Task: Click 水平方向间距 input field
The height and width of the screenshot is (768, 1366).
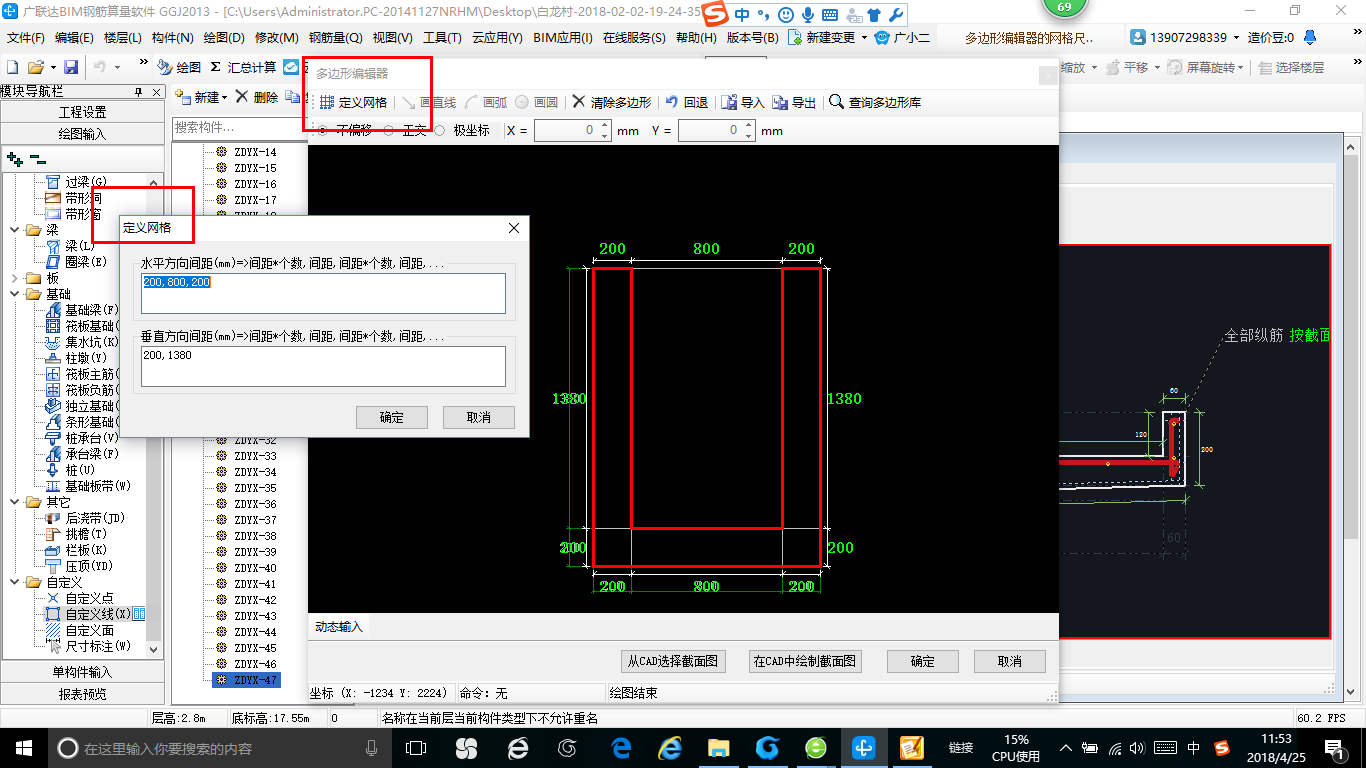Action: click(323, 293)
